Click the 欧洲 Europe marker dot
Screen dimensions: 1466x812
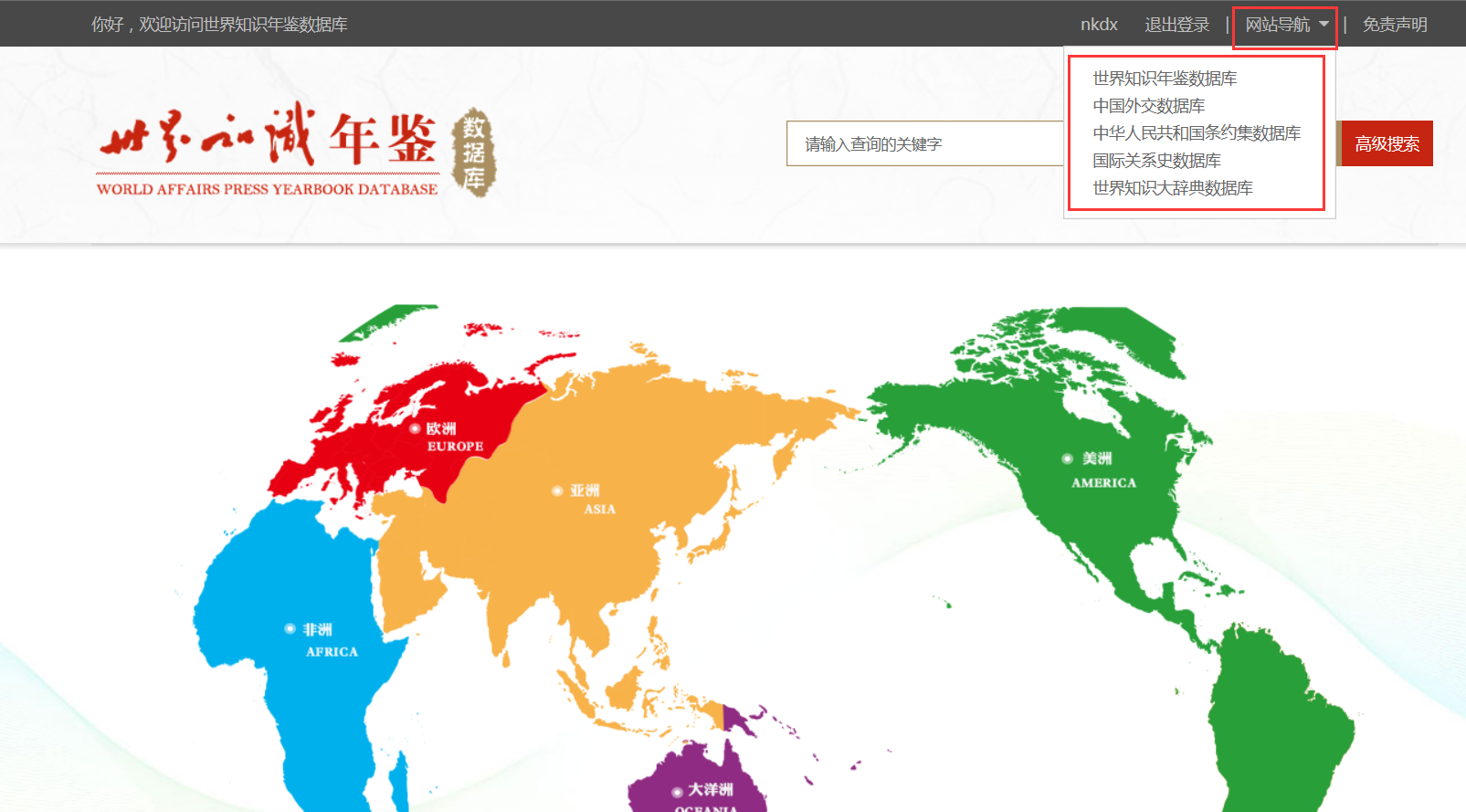pos(415,428)
